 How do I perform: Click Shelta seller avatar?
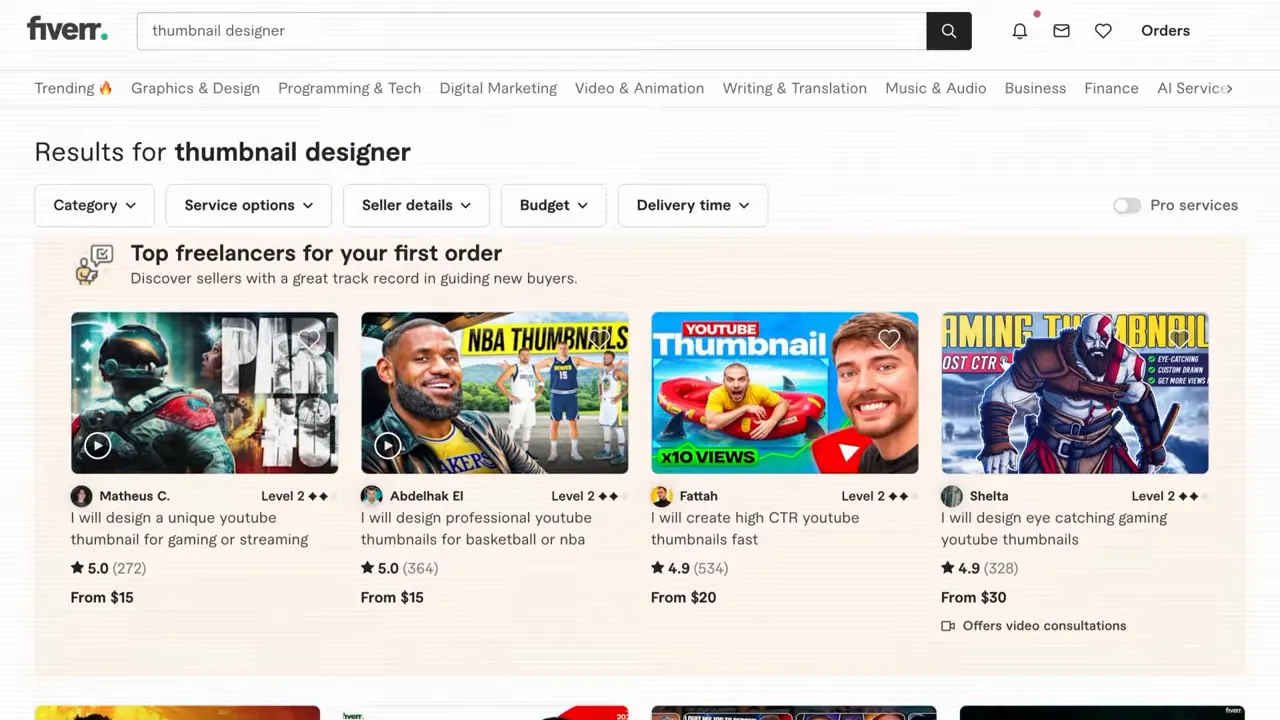tap(951, 496)
